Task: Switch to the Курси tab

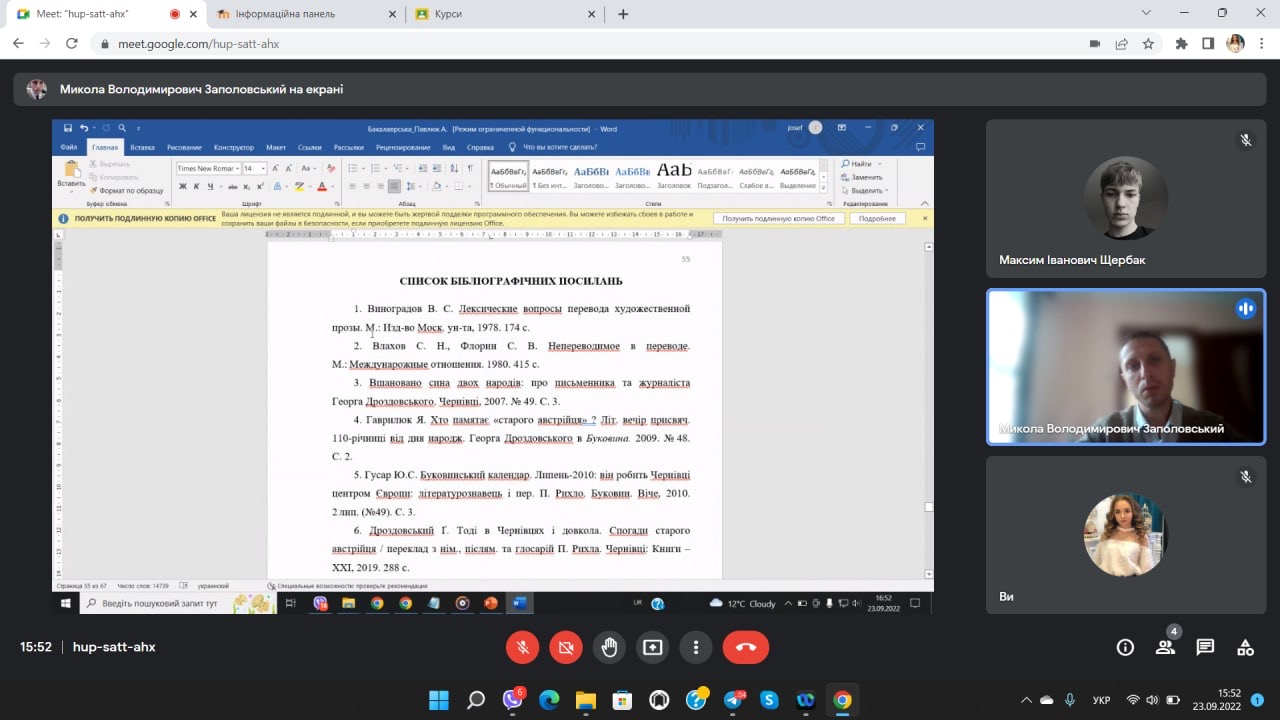Action: pos(500,14)
